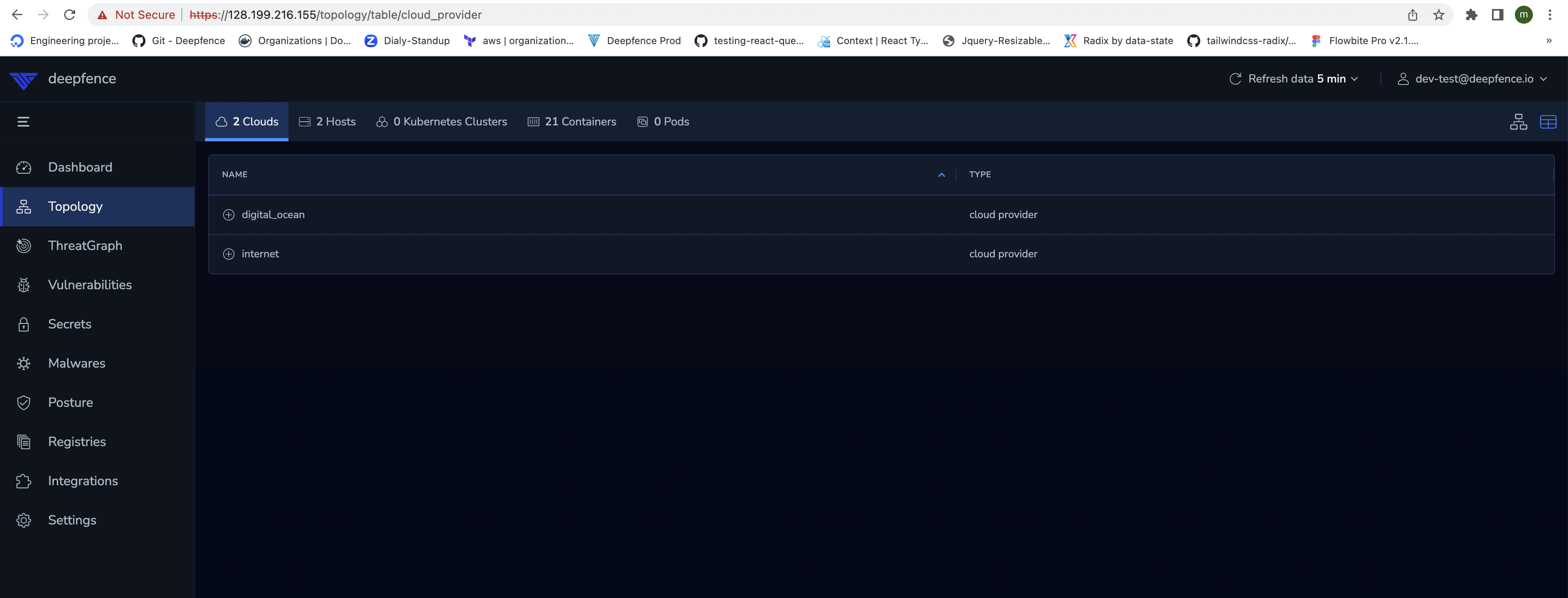The height and width of the screenshot is (598, 1568).
Task: Open Secrets scanning section
Action: pyautogui.click(x=69, y=324)
